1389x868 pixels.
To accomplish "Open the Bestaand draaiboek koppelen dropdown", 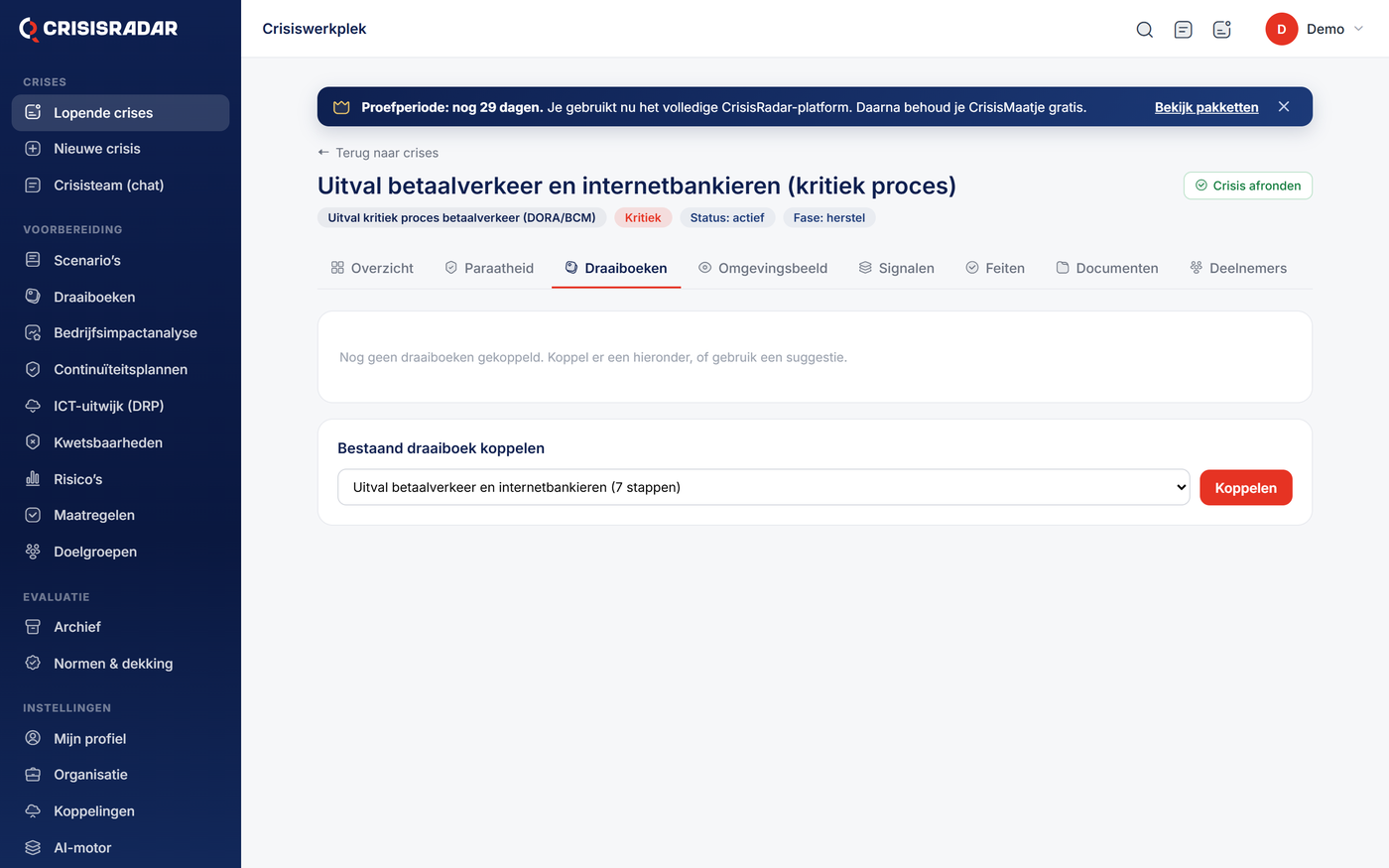I will (x=763, y=487).
